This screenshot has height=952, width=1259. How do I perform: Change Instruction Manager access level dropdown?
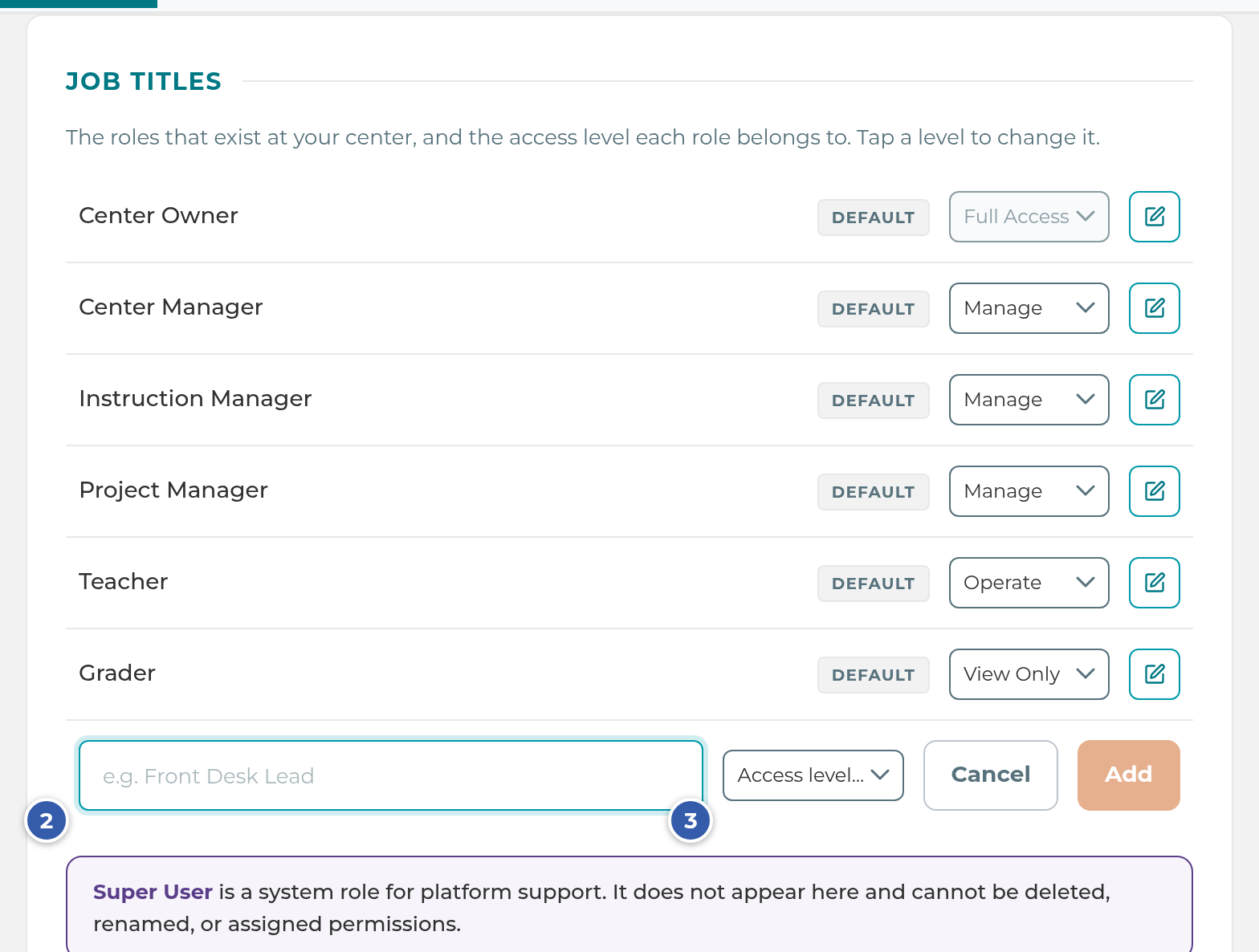click(1029, 400)
